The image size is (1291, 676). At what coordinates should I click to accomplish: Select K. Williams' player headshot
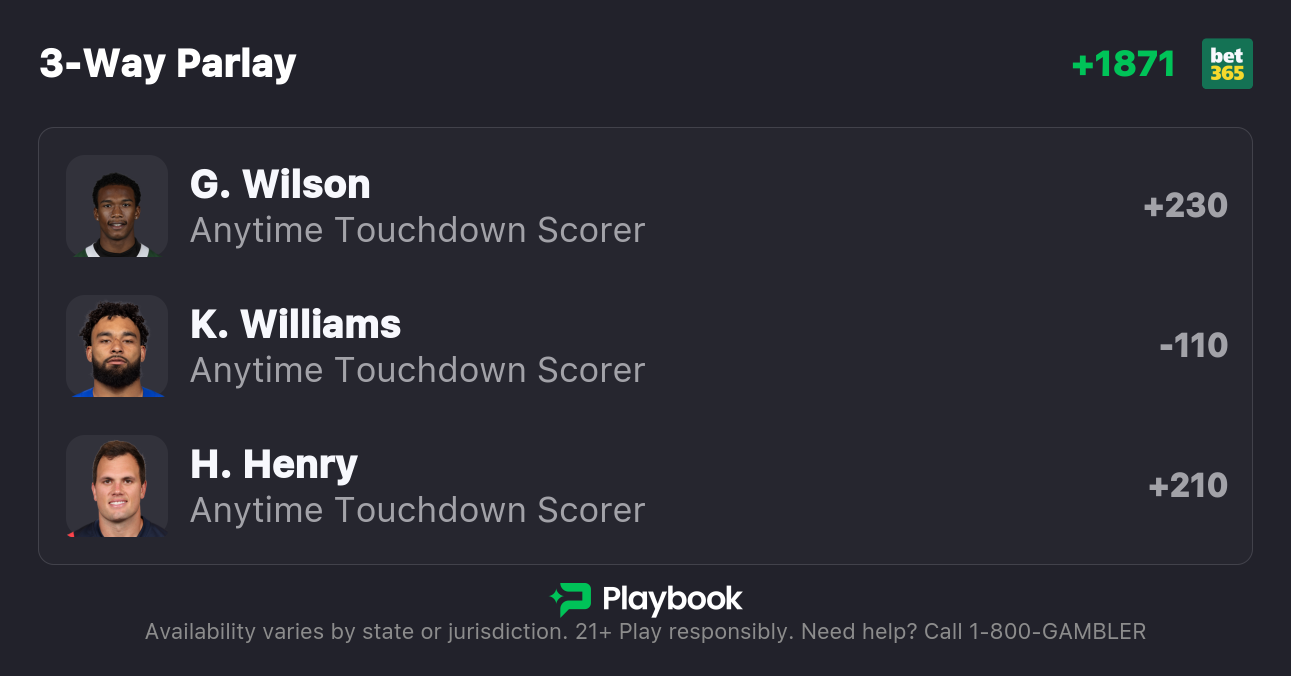coord(117,346)
